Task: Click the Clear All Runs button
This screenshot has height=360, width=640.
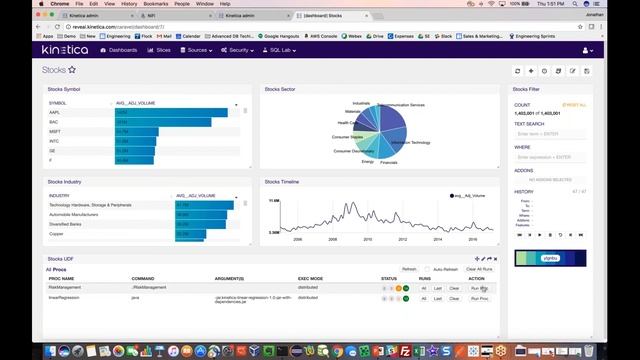Action: tap(479, 269)
